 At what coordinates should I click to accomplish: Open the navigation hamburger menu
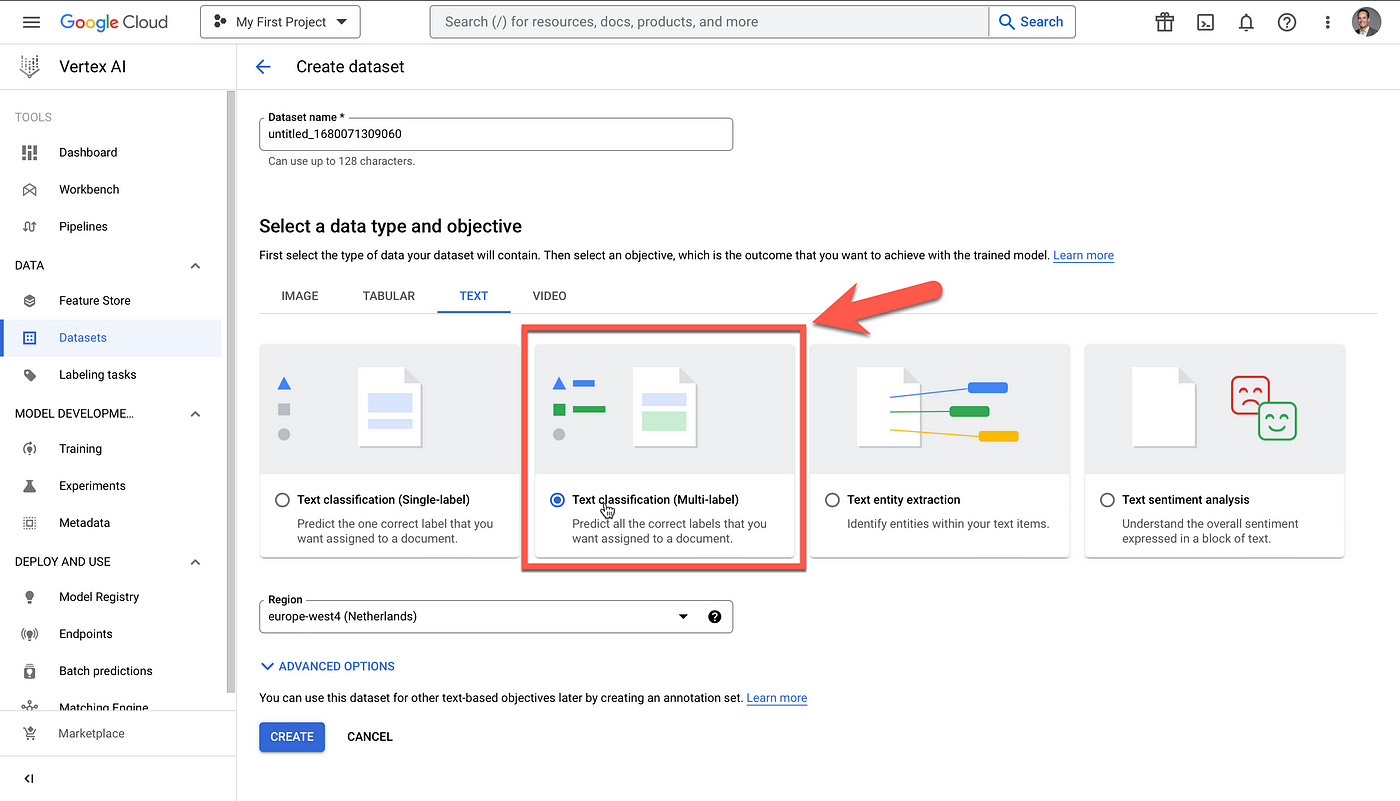(31, 21)
